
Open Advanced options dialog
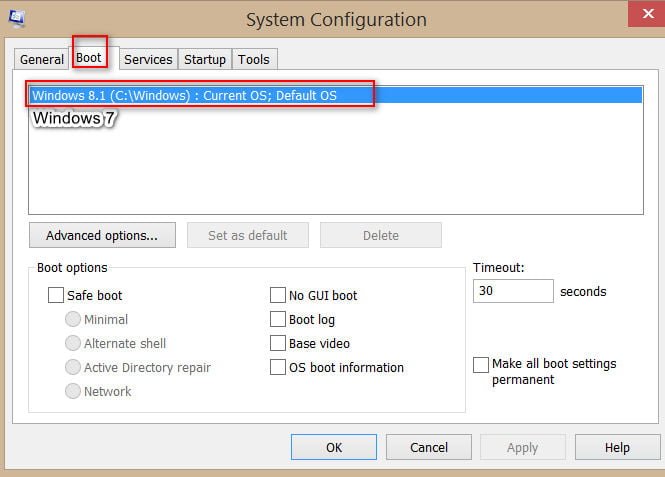[102, 235]
